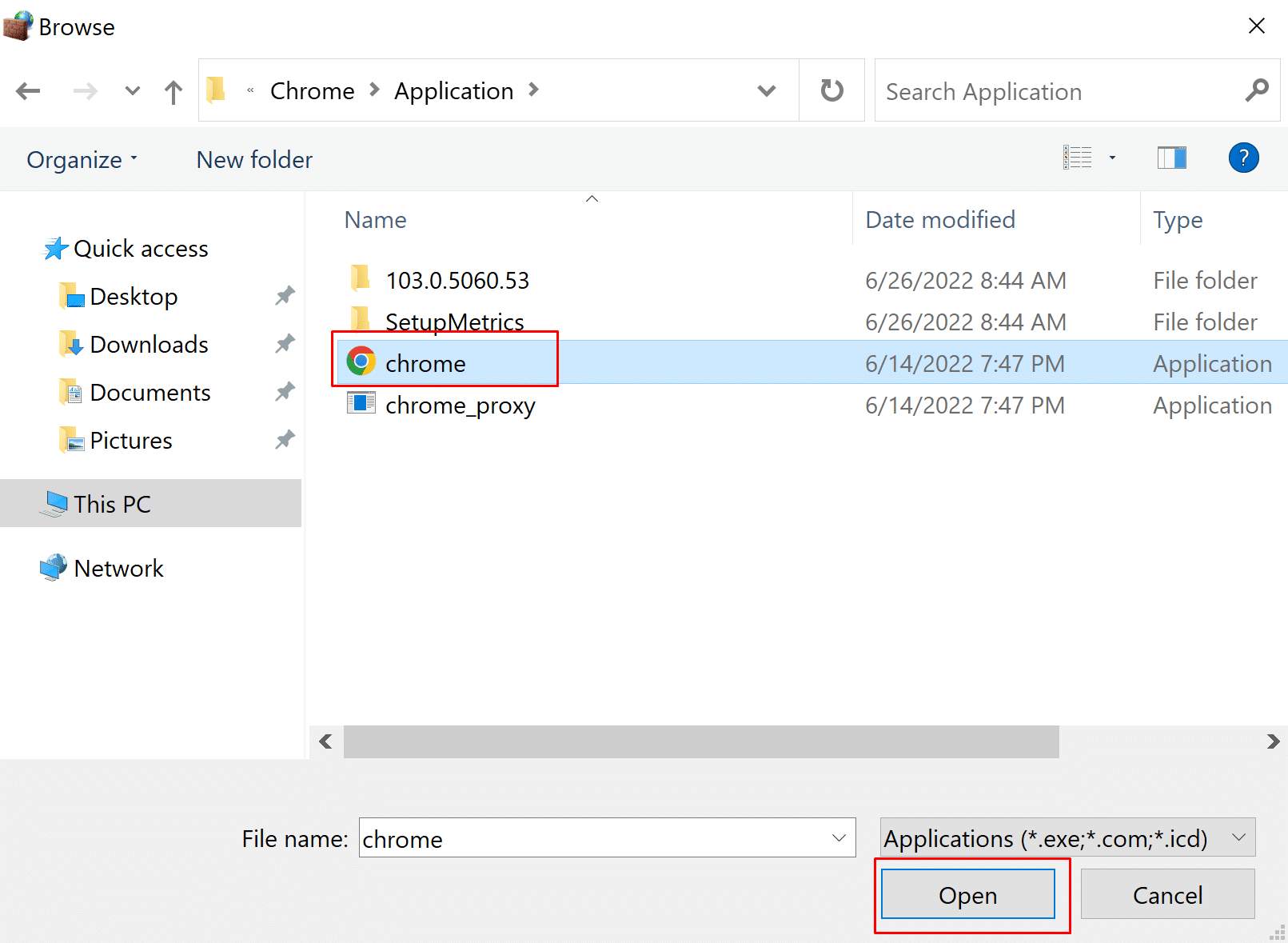This screenshot has width=1288, height=943.
Task: Open Downloads in the navigation pane
Action: 149,345
